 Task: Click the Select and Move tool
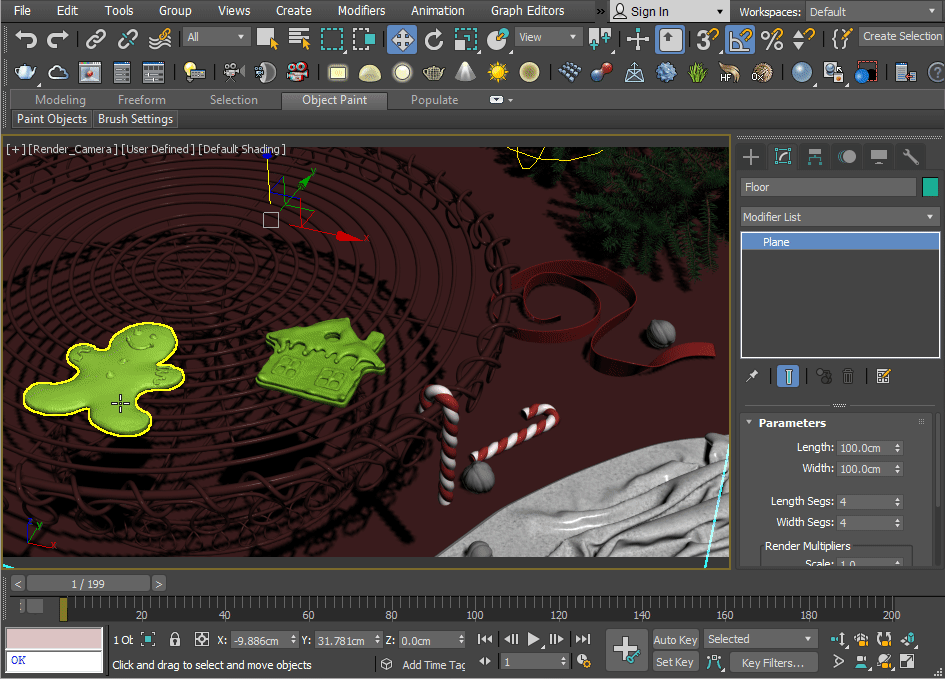click(402, 39)
